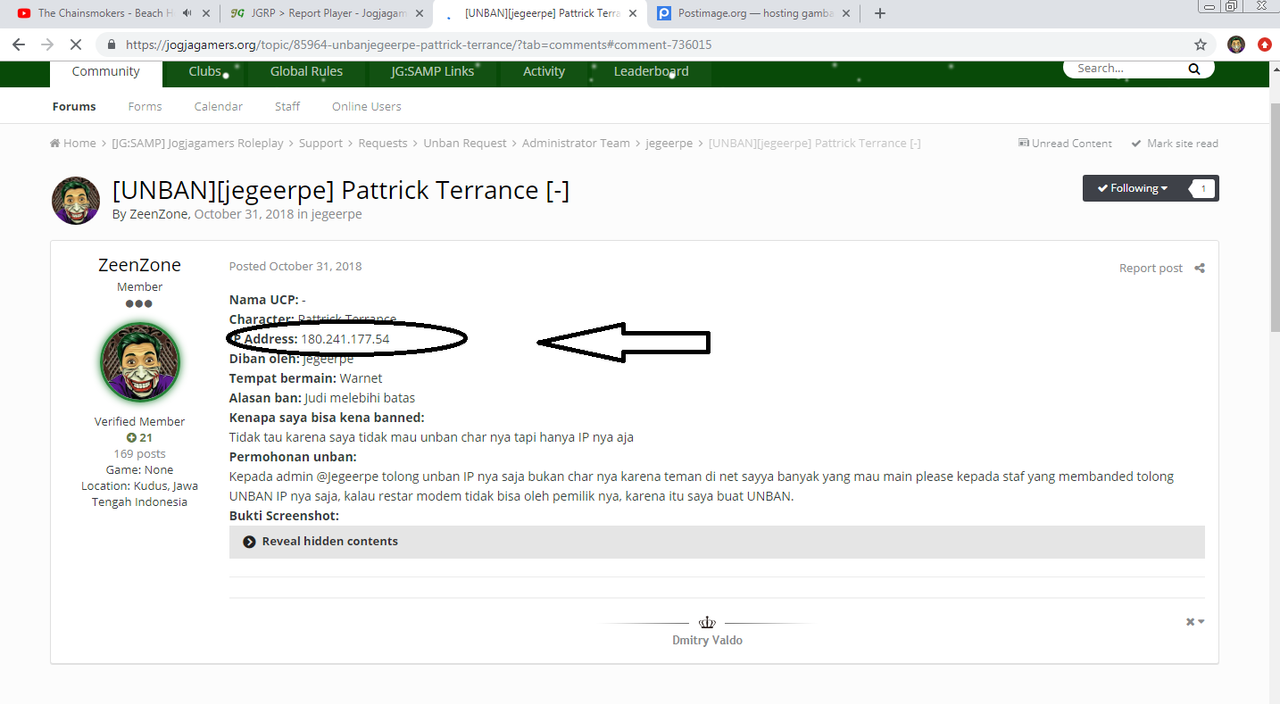Image resolution: width=1280 pixels, height=704 pixels.
Task: Click ZeenZone username in post sidebar
Action: pos(139,265)
